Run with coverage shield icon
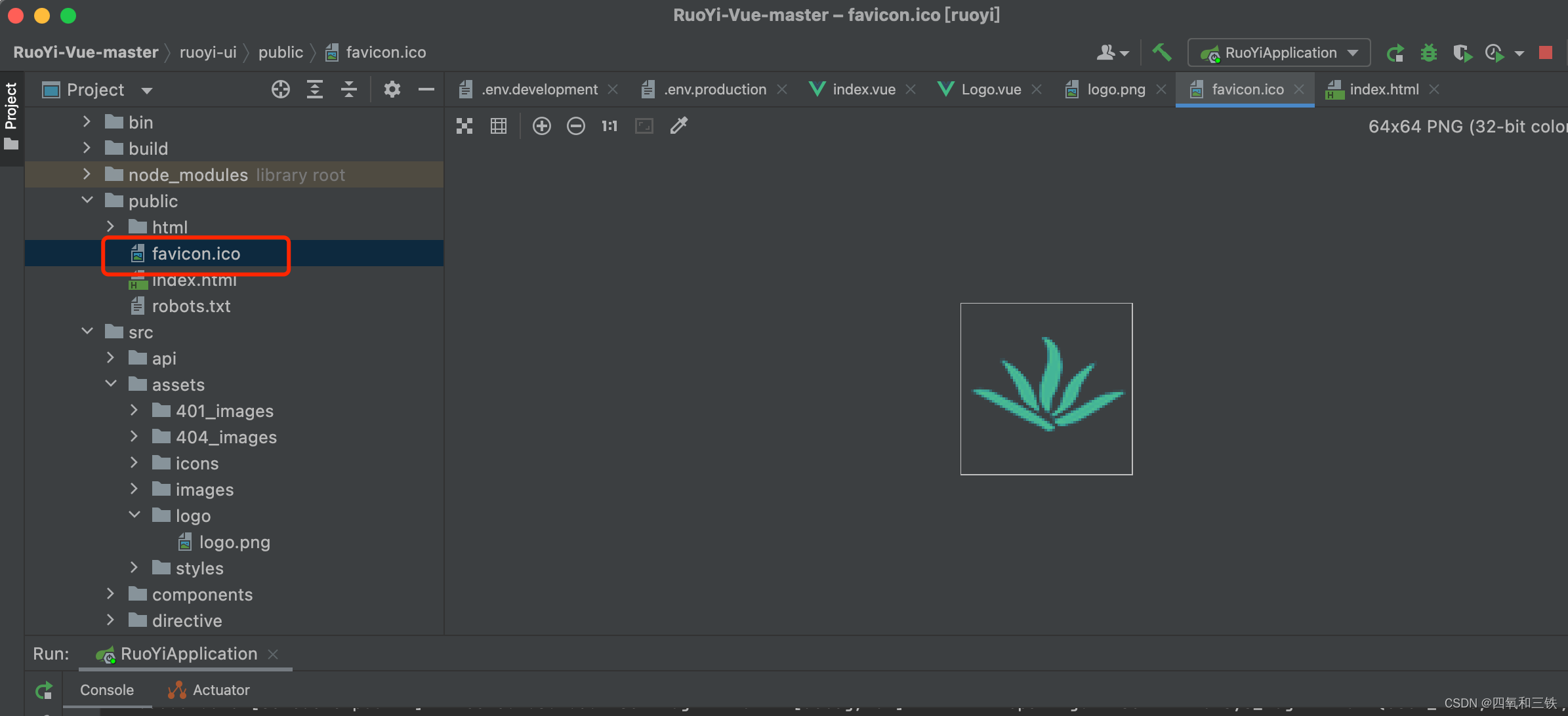The image size is (1568, 716). click(1462, 52)
